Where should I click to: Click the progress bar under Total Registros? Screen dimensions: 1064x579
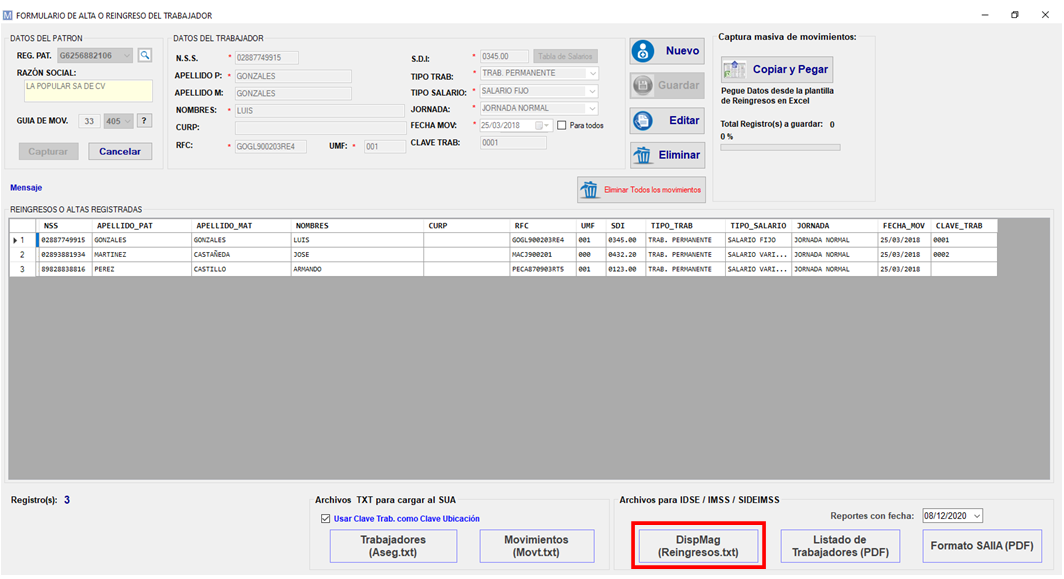(x=780, y=147)
